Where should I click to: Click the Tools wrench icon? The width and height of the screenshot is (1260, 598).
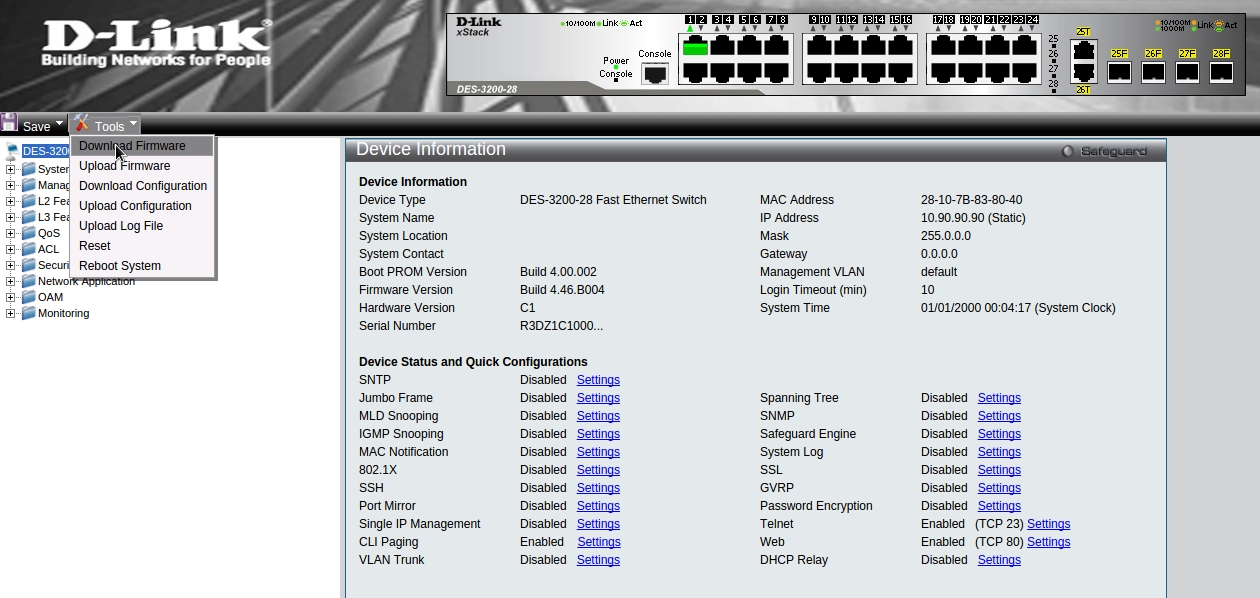(x=82, y=123)
